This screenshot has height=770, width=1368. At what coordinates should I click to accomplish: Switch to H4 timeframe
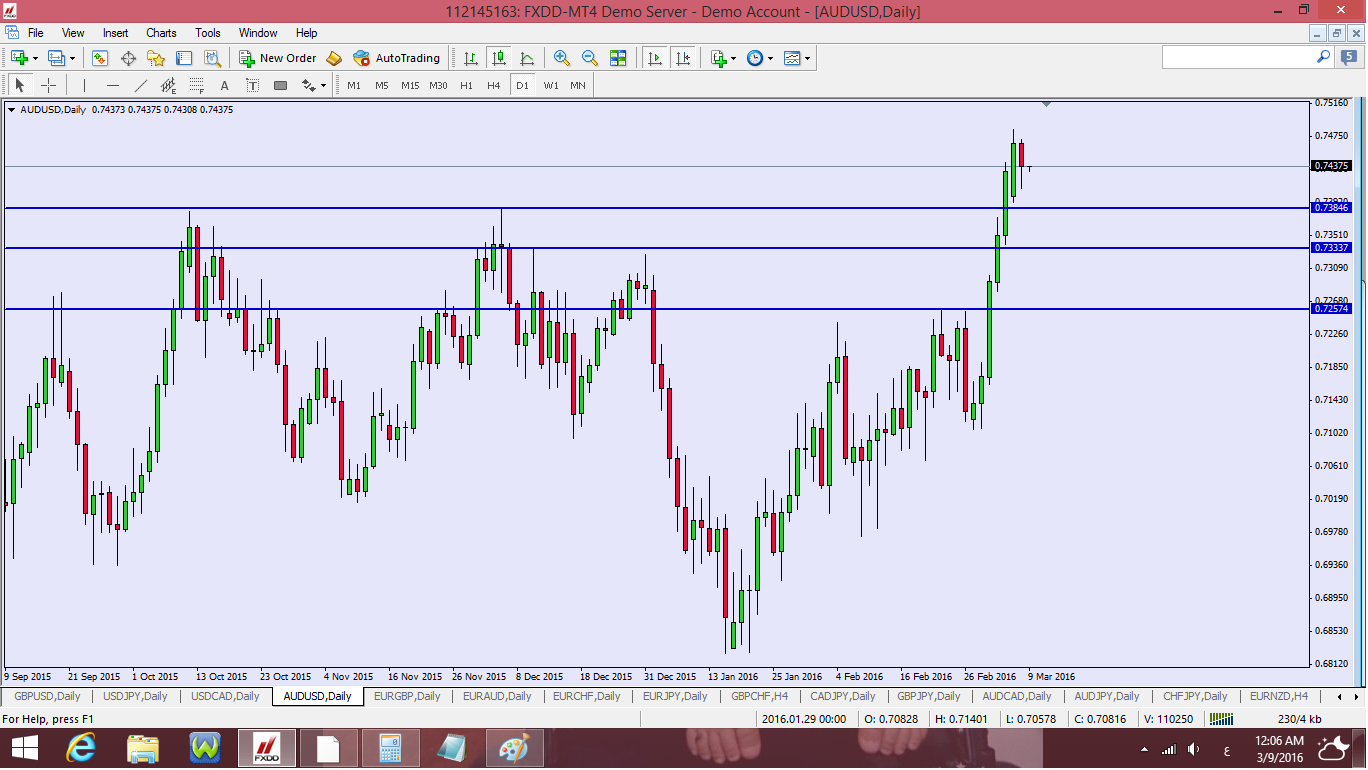pyautogui.click(x=494, y=85)
